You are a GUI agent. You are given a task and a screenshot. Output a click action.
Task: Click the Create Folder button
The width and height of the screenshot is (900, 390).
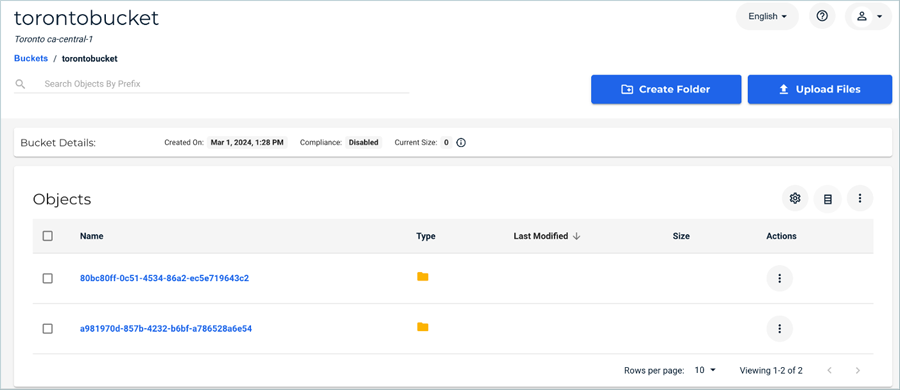pos(666,90)
